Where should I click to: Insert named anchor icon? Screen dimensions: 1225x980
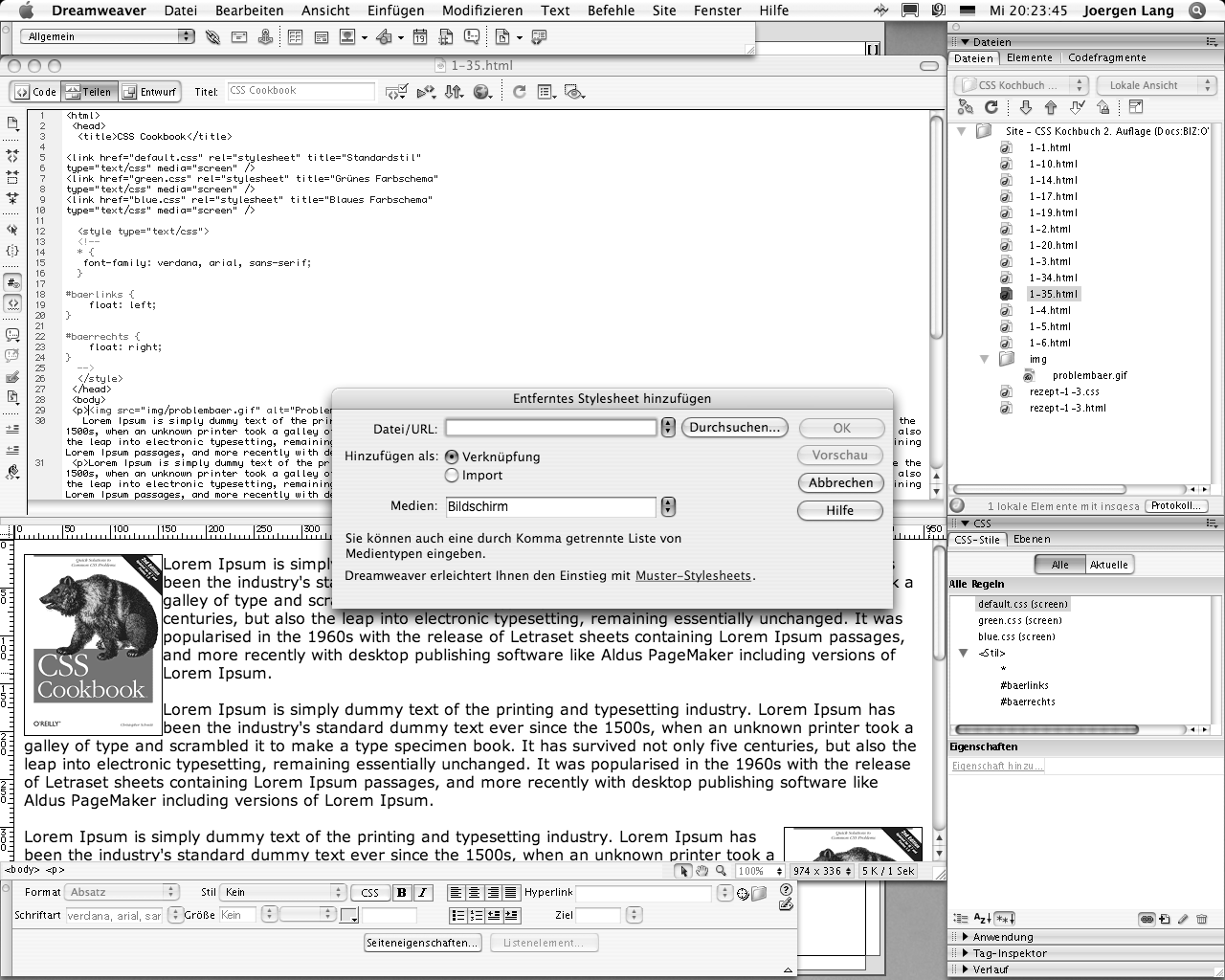265,37
